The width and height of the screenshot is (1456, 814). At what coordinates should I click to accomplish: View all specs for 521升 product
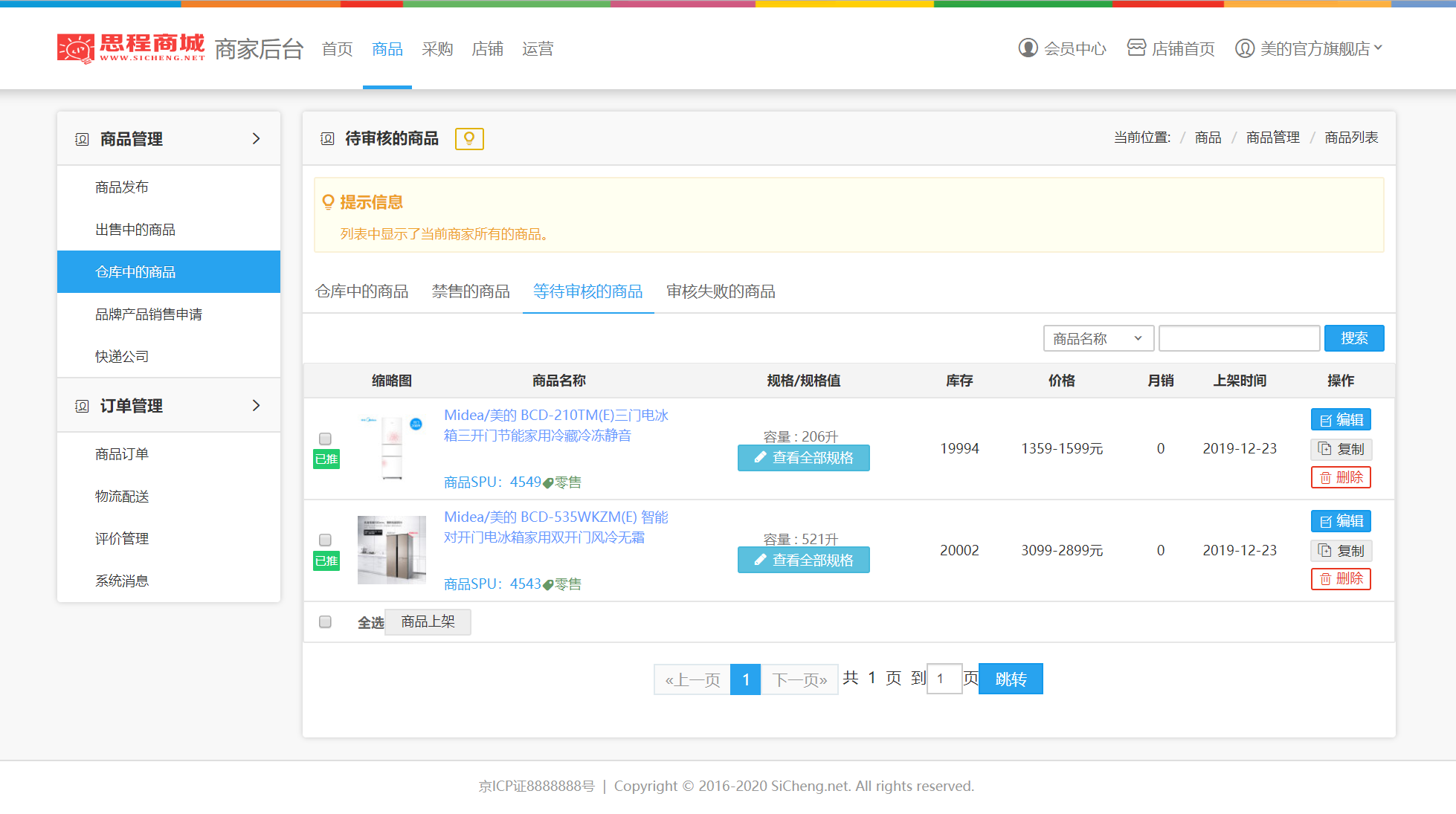pyautogui.click(x=804, y=560)
